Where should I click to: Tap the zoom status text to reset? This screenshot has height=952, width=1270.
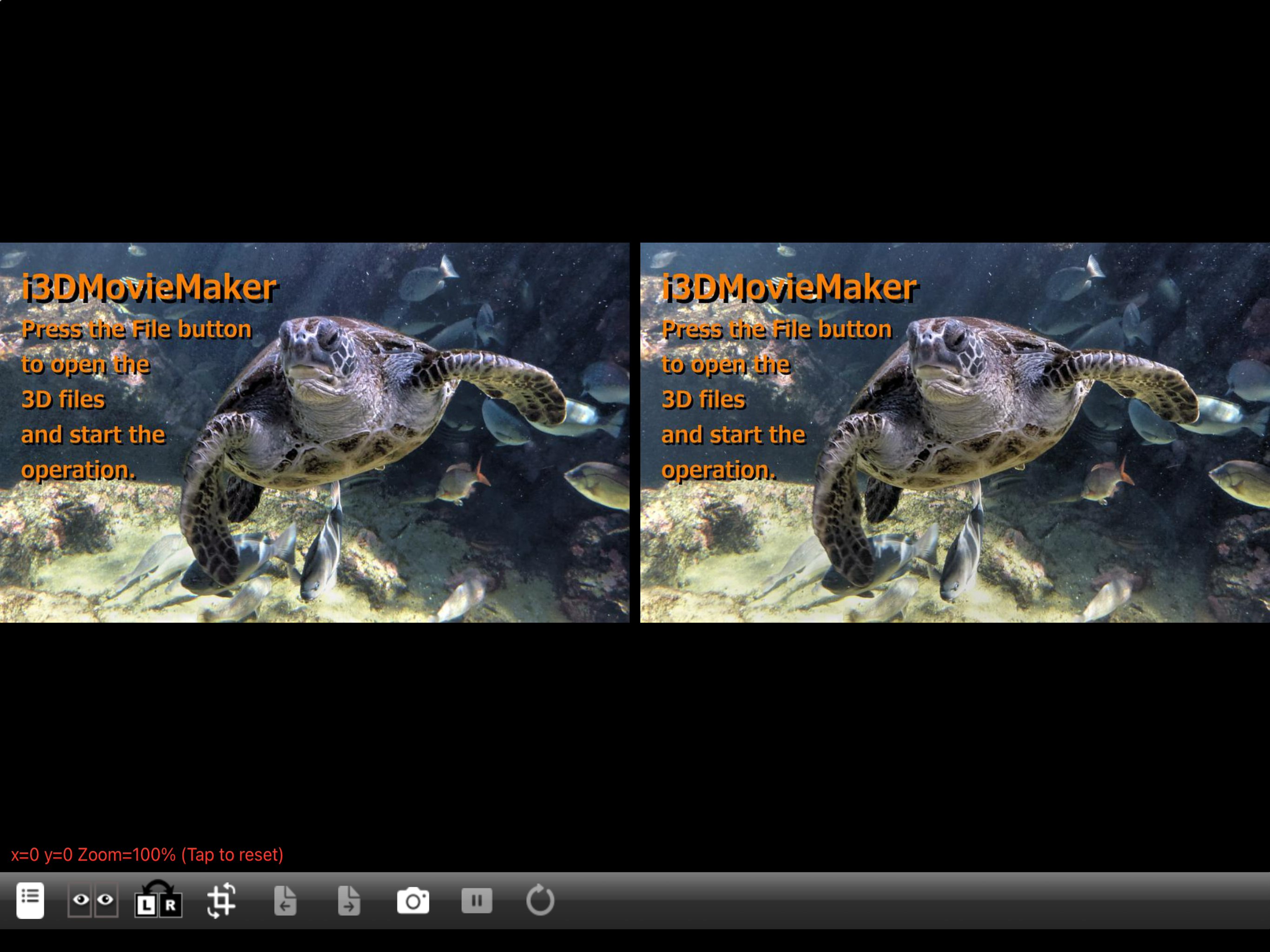147,854
